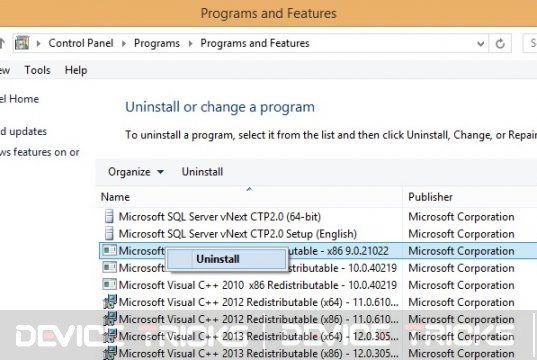
Task: Open the Tools menu
Action: [37, 70]
